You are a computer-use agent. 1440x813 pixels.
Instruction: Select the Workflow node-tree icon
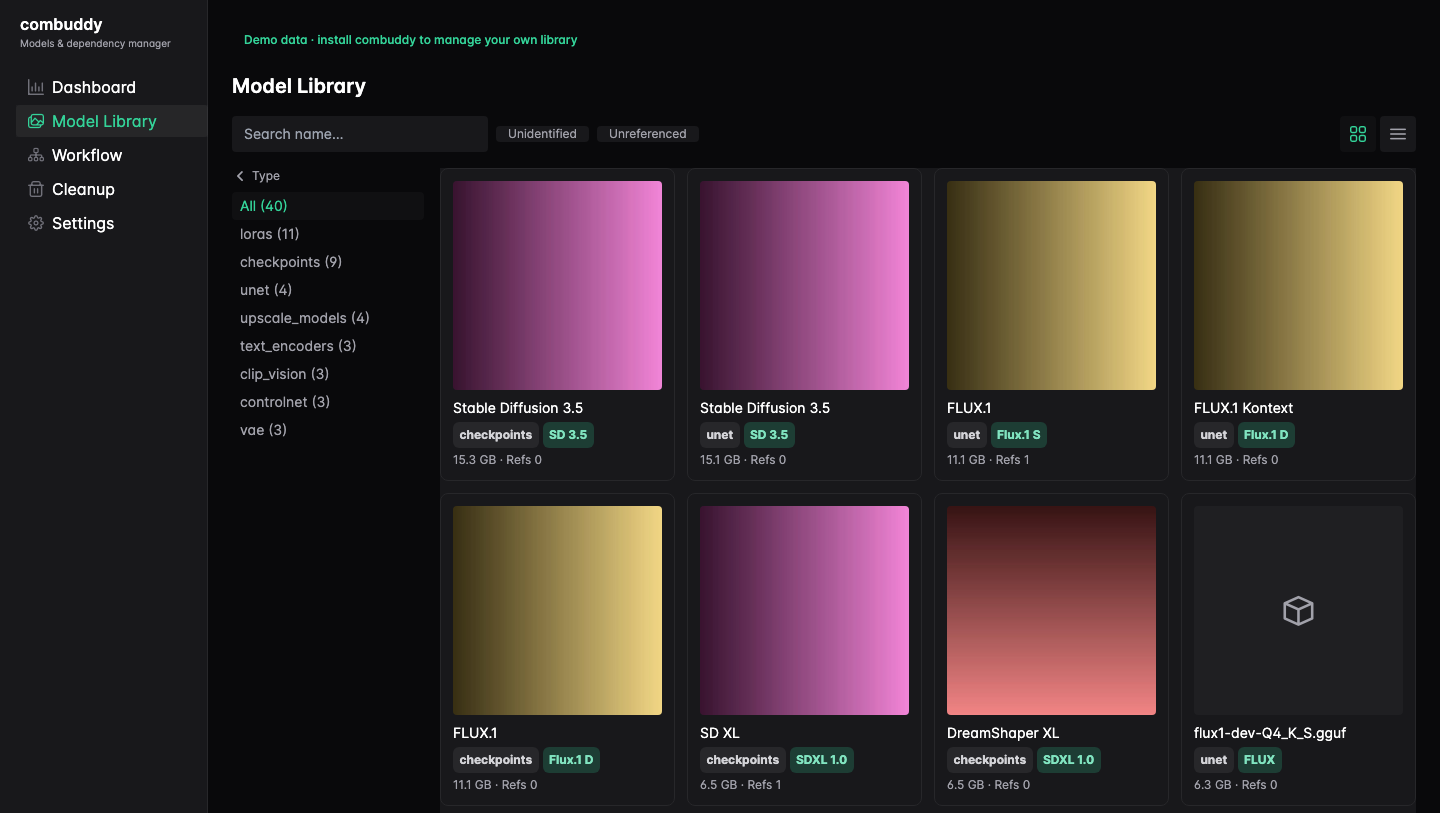36,155
